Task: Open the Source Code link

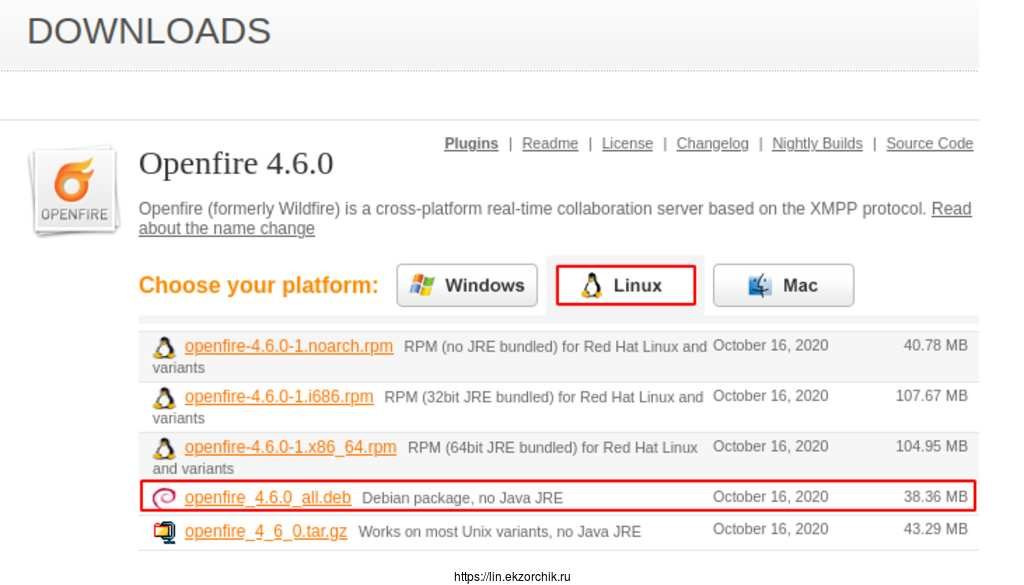Action: point(929,144)
